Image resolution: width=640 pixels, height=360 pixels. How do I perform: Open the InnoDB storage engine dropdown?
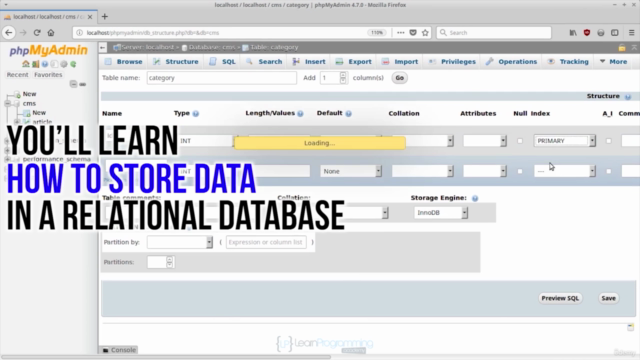coord(441,213)
